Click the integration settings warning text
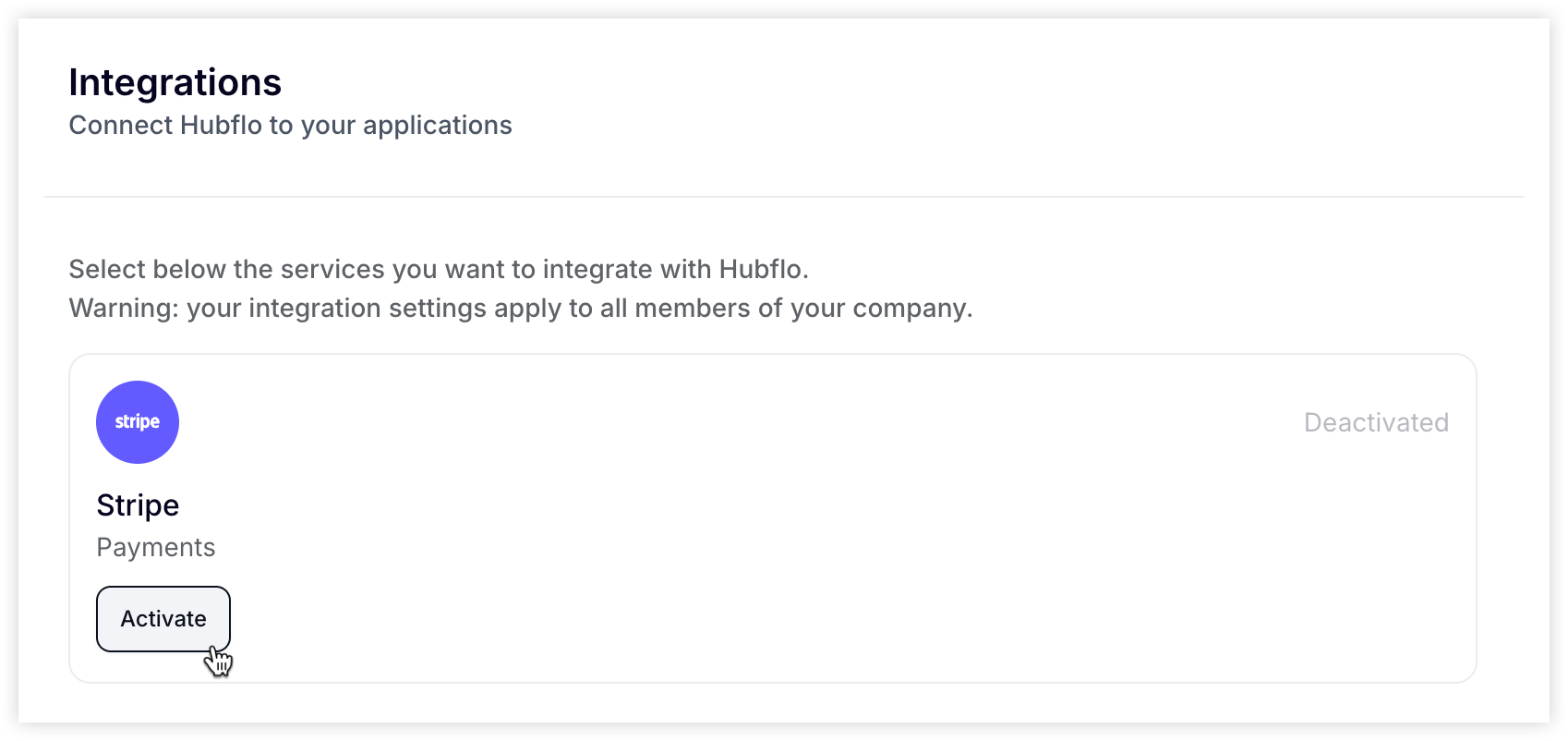 coord(521,308)
